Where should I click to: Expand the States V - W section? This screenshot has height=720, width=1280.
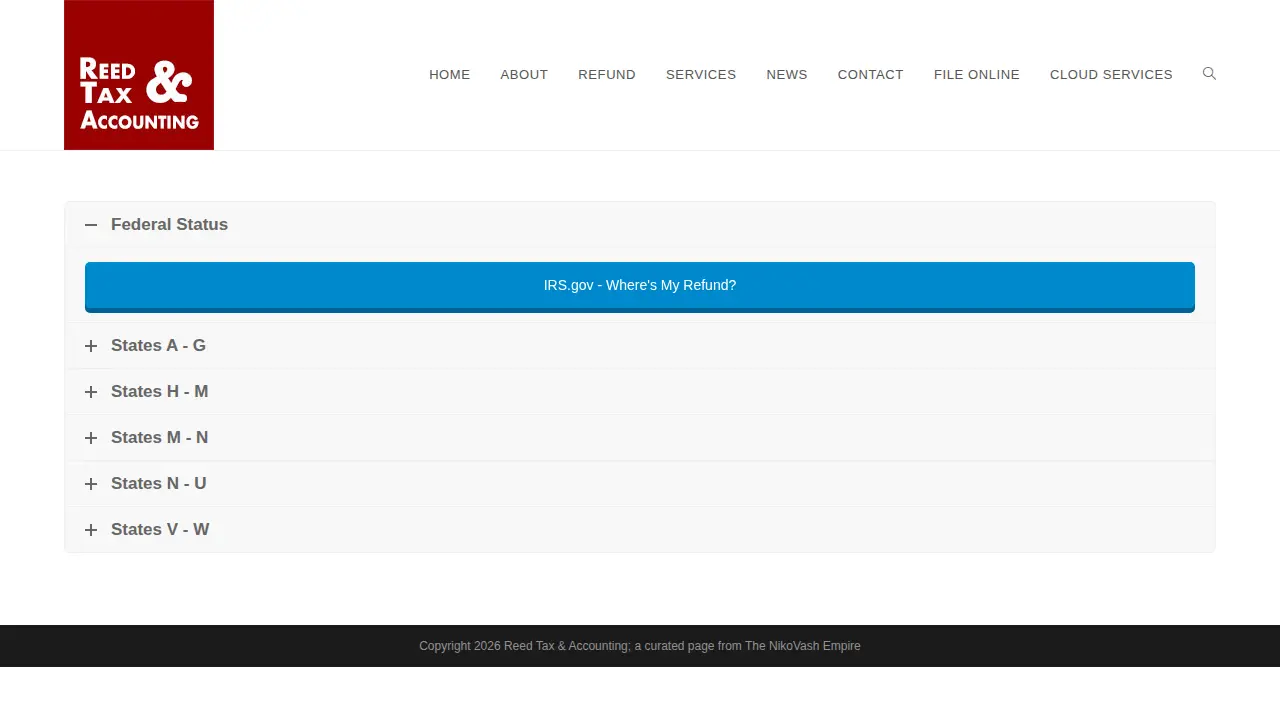(x=640, y=530)
